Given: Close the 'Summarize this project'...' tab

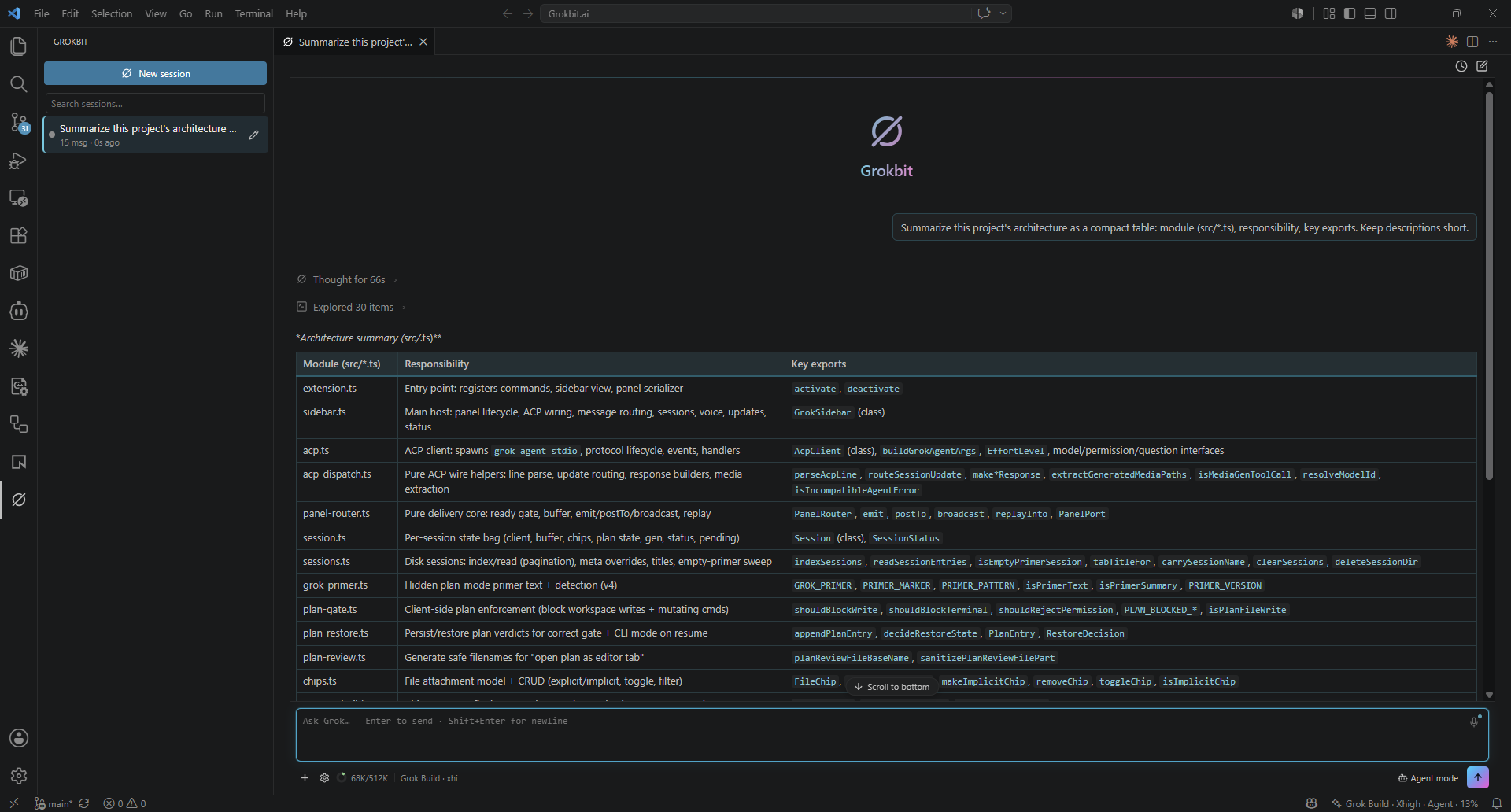Looking at the screenshot, I should (423, 42).
